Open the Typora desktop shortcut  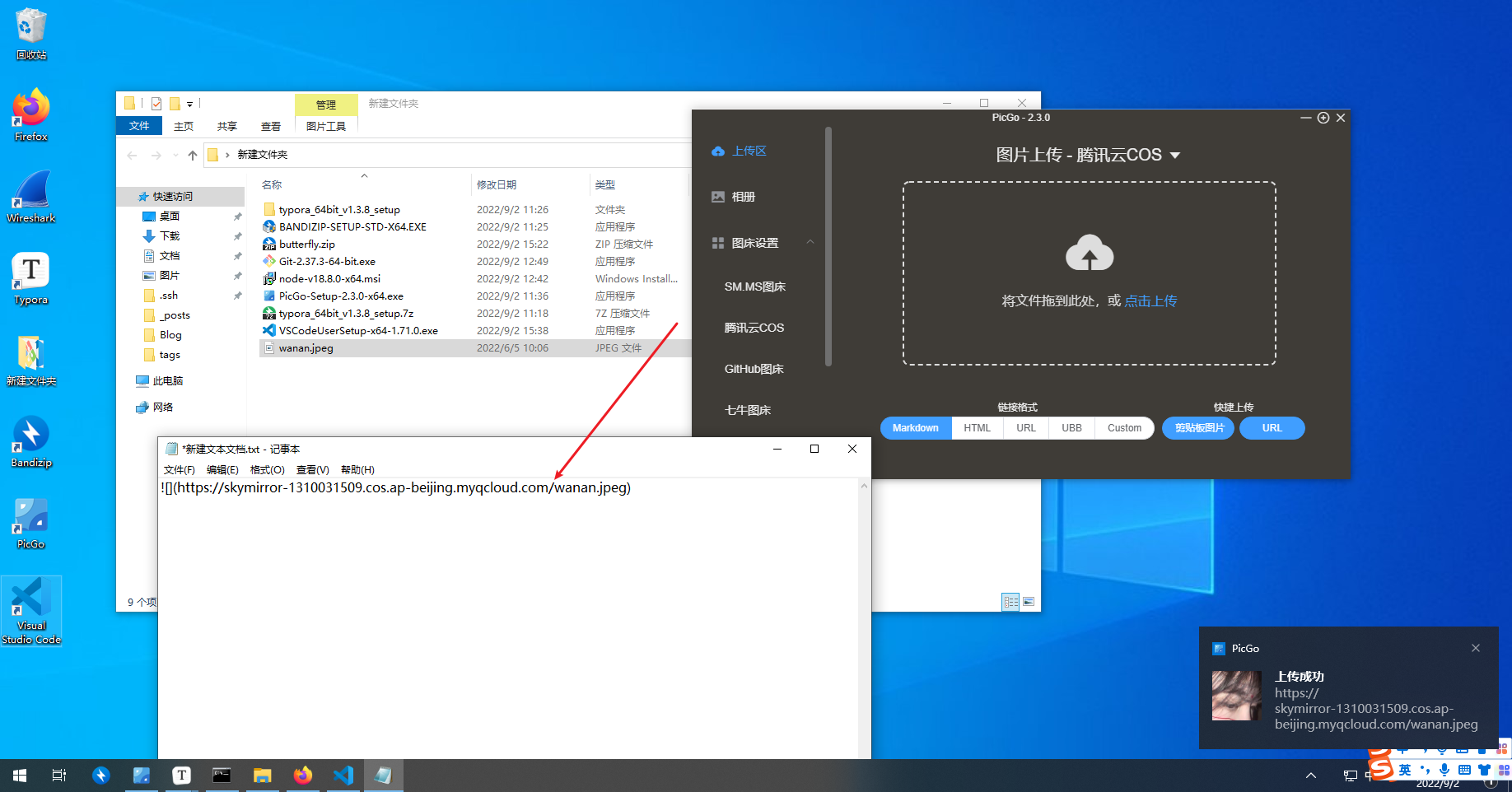[x=31, y=278]
